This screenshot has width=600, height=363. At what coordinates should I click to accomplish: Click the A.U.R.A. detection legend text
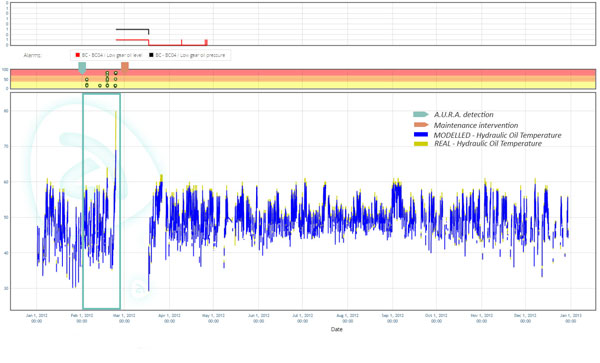(463, 114)
